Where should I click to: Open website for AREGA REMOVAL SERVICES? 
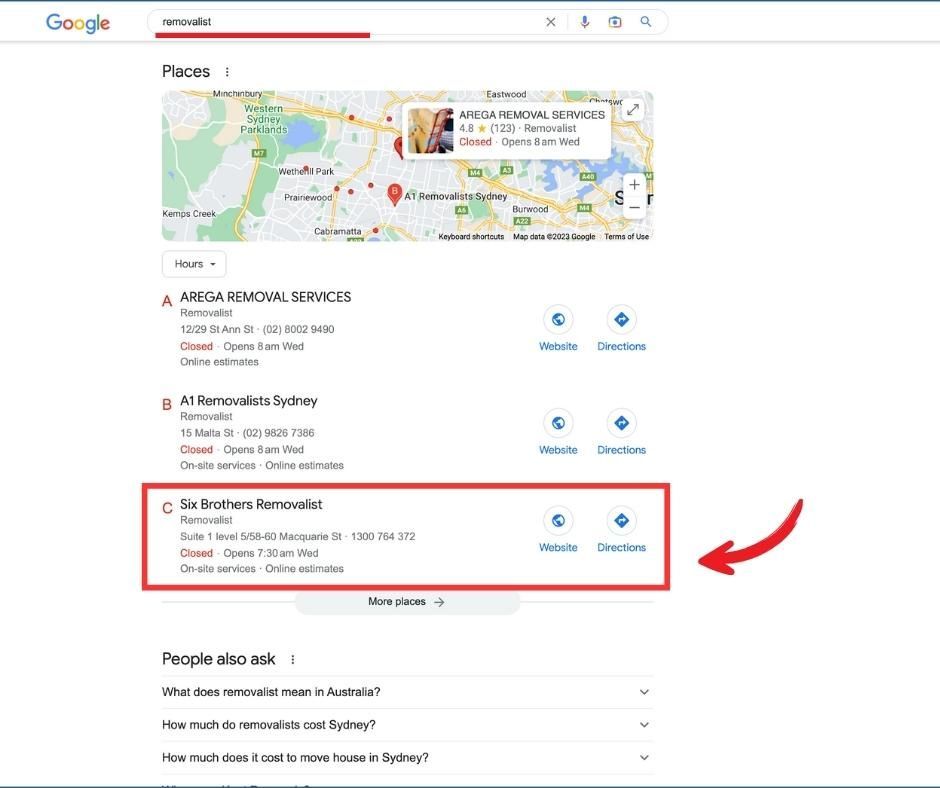pos(558,328)
